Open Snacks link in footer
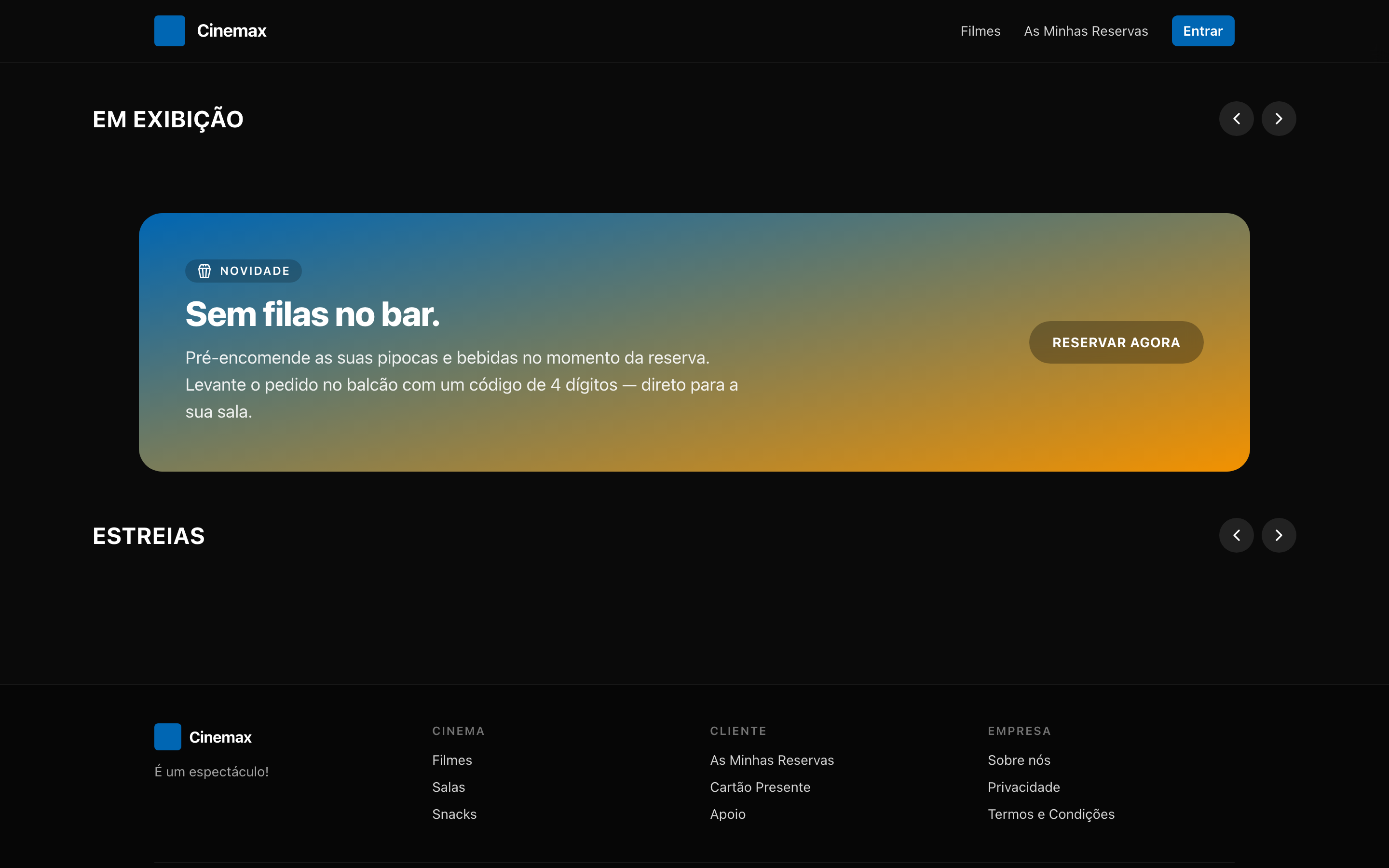 tap(454, 814)
